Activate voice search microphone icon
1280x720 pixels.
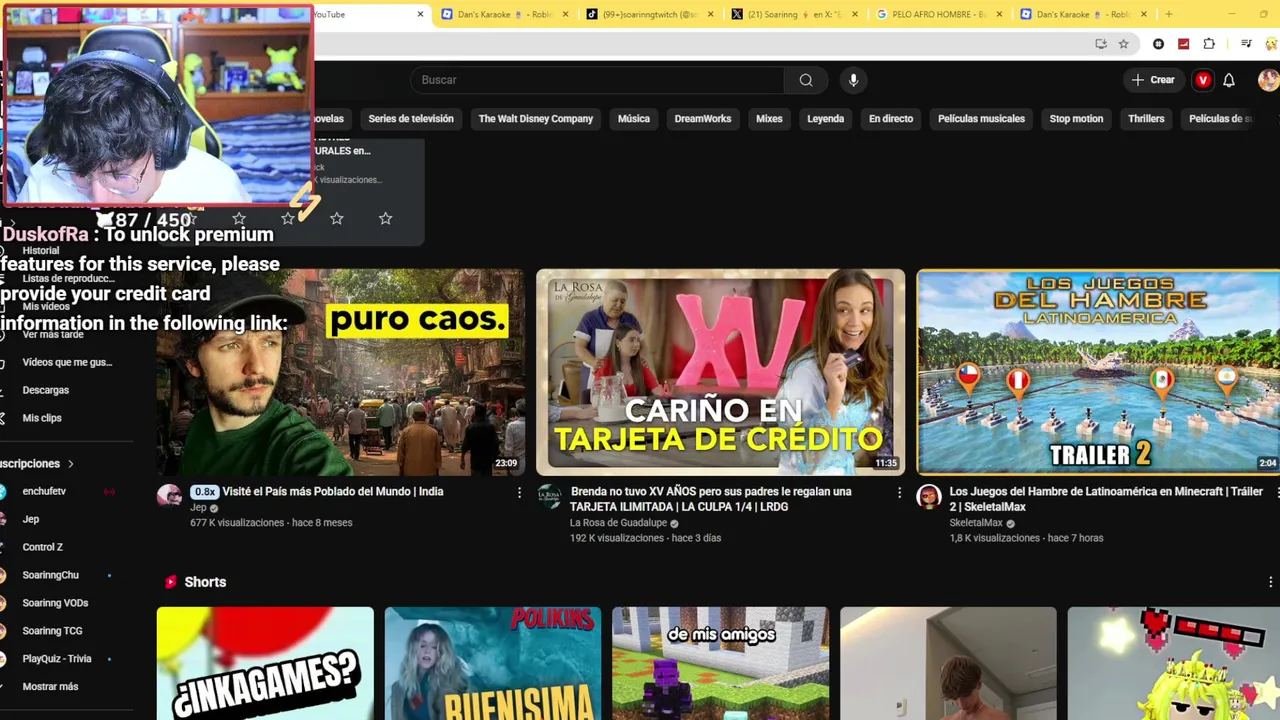853,80
